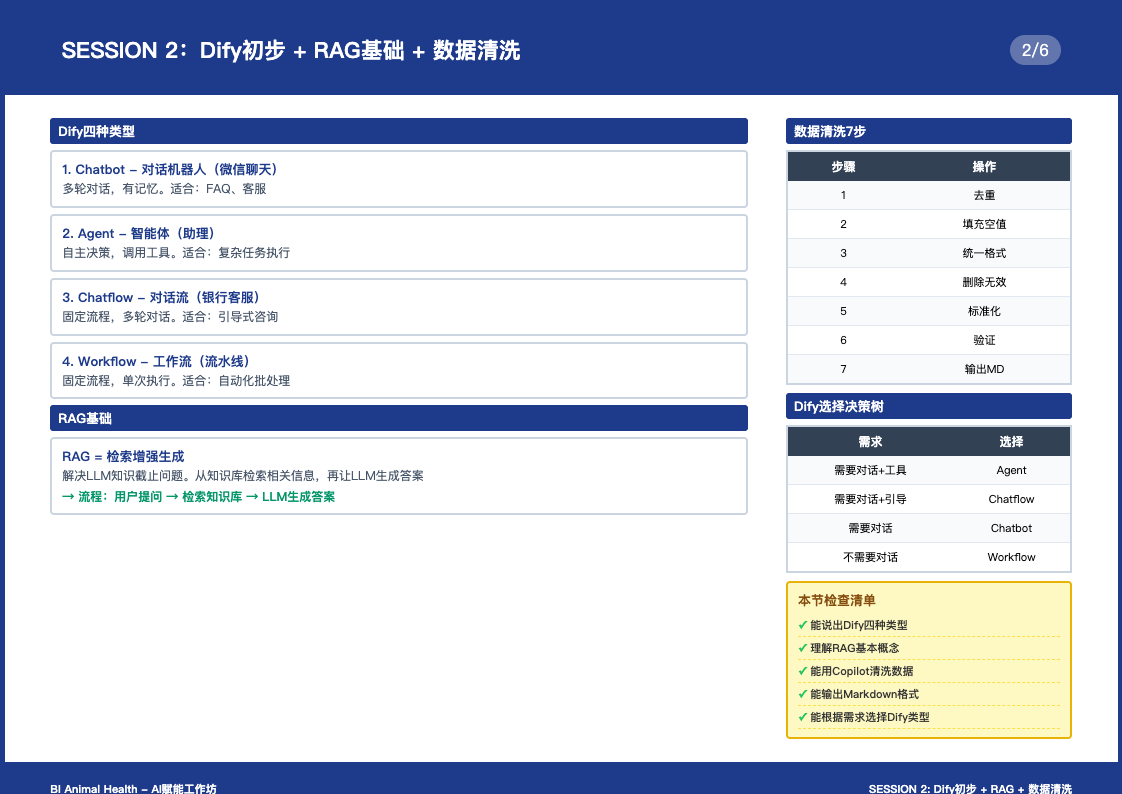Viewport: 1122px width, 794px height.
Task: Check the '能用Copilot清洗数据' checkmark
Action: click(803, 671)
